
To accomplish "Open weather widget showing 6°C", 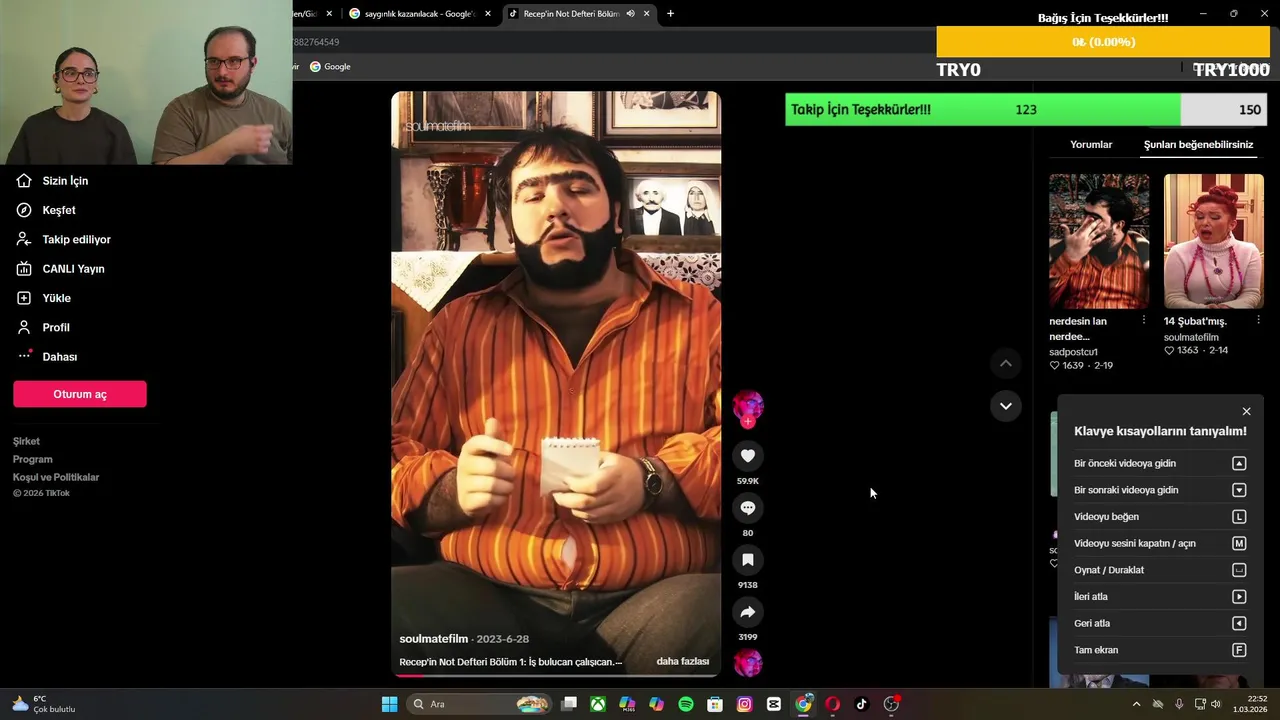I will pos(44,704).
